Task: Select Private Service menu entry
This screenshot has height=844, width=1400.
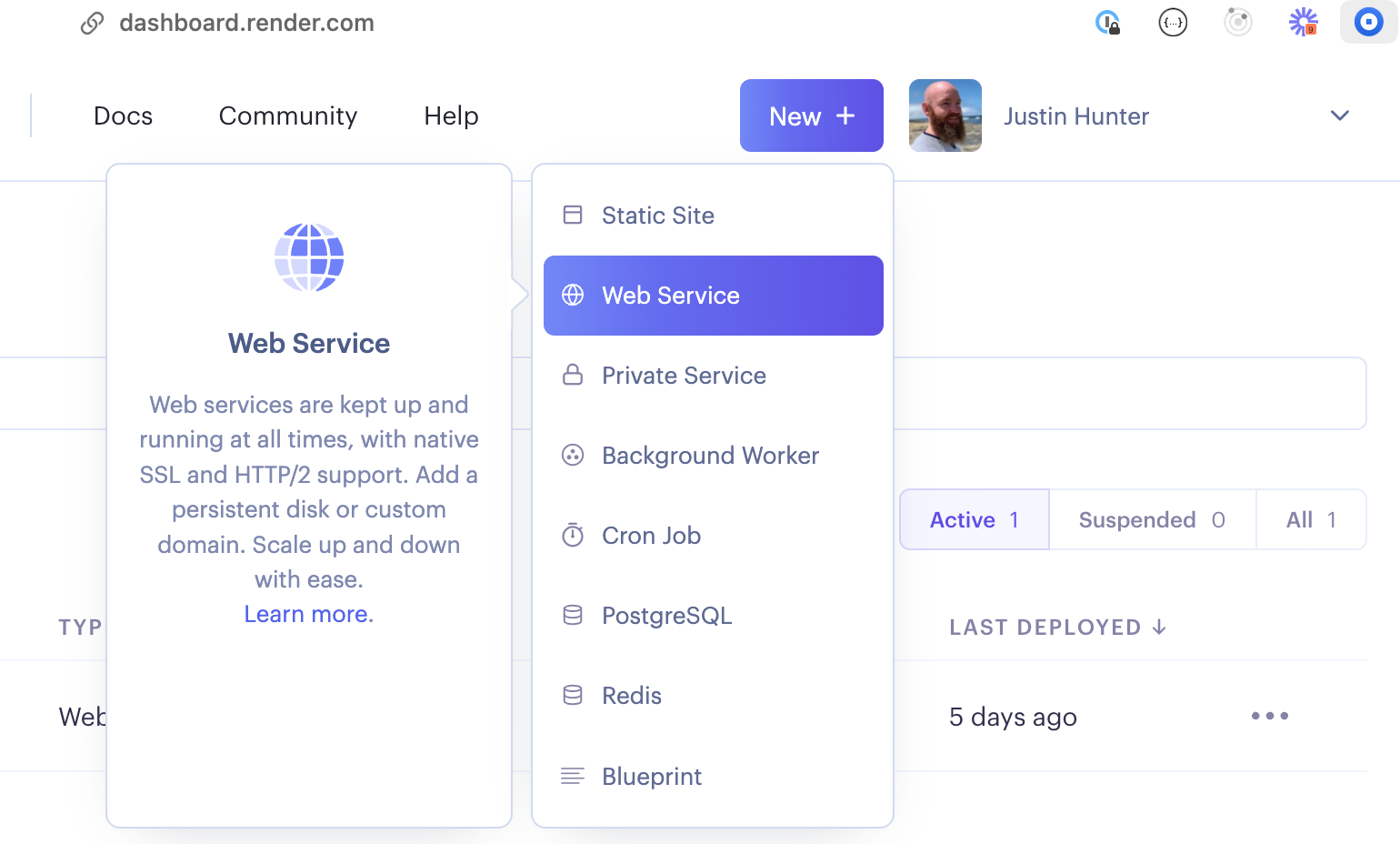Action: [x=714, y=376]
